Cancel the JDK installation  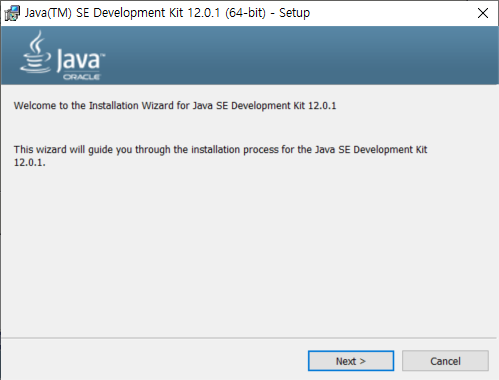pyautogui.click(x=445, y=361)
